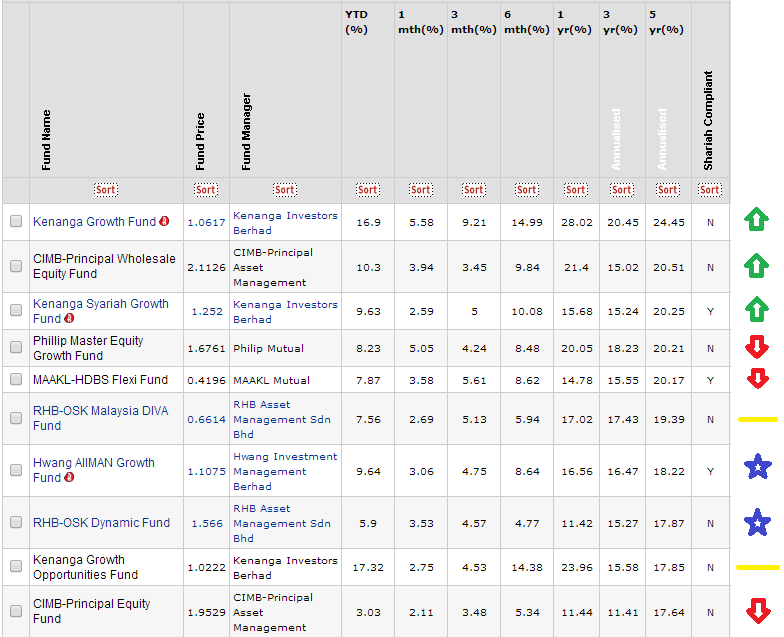This screenshot has height=637, width=784.
Task: Select the MAAKL-HDBS Flexi Fund checkbox
Action: coord(16,379)
